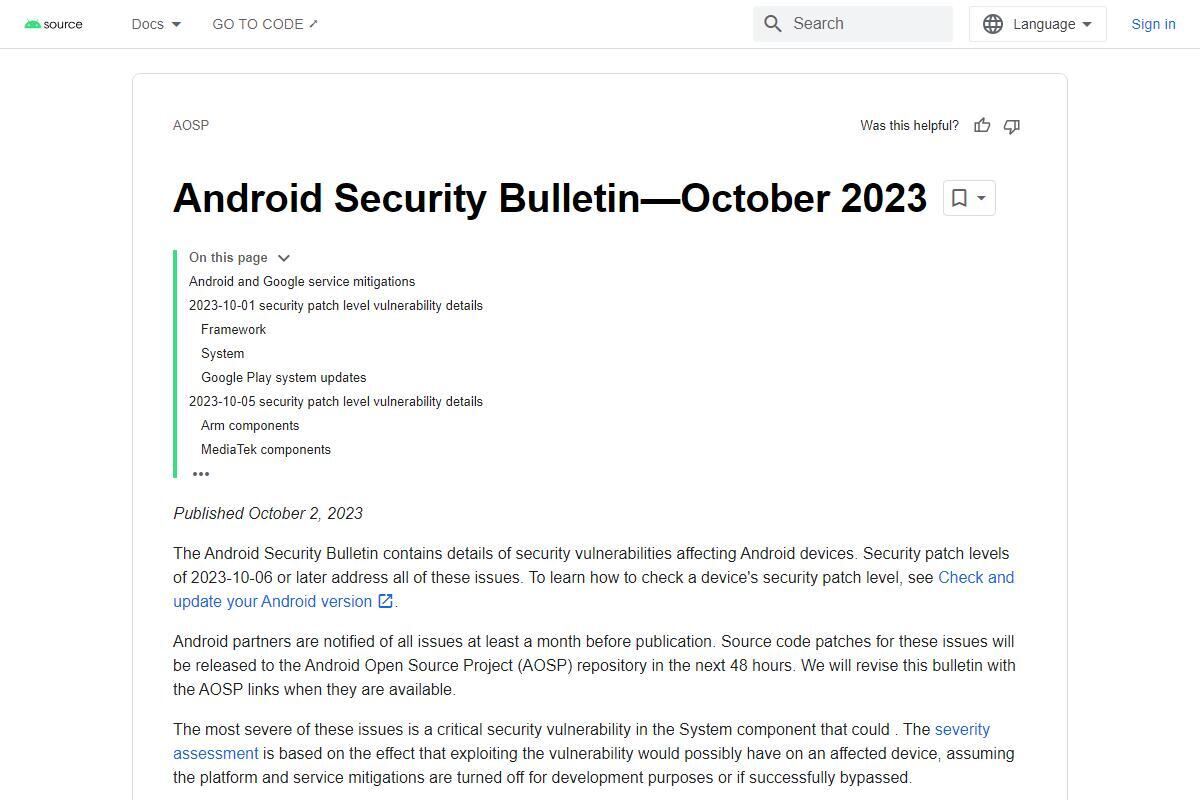Open the Docs dropdown menu

(x=155, y=23)
